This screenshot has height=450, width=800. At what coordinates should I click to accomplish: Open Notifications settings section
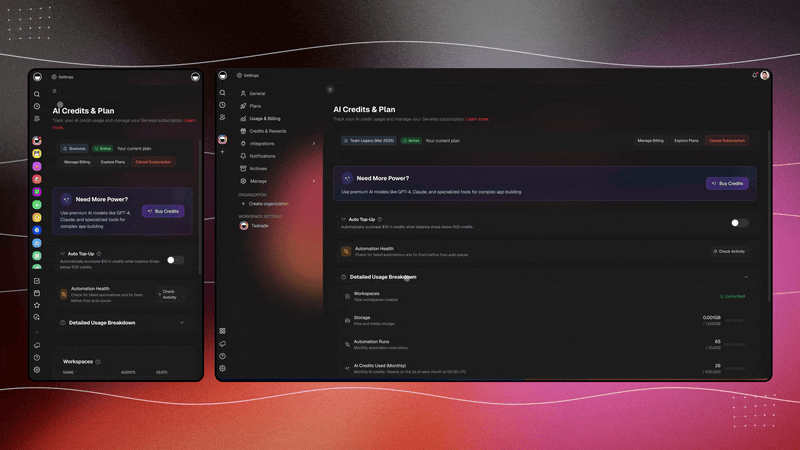click(262, 156)
